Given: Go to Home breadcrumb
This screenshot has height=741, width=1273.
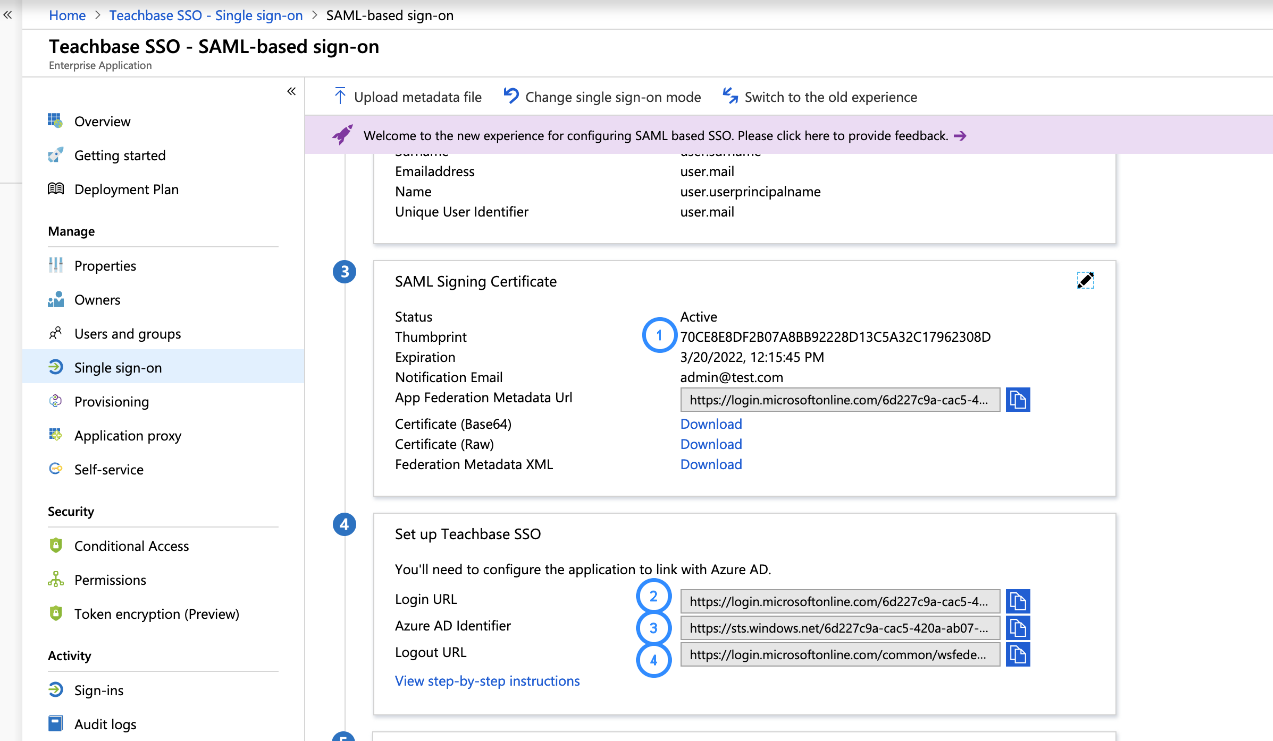Looking at the screenshot, I should point(67,16).
